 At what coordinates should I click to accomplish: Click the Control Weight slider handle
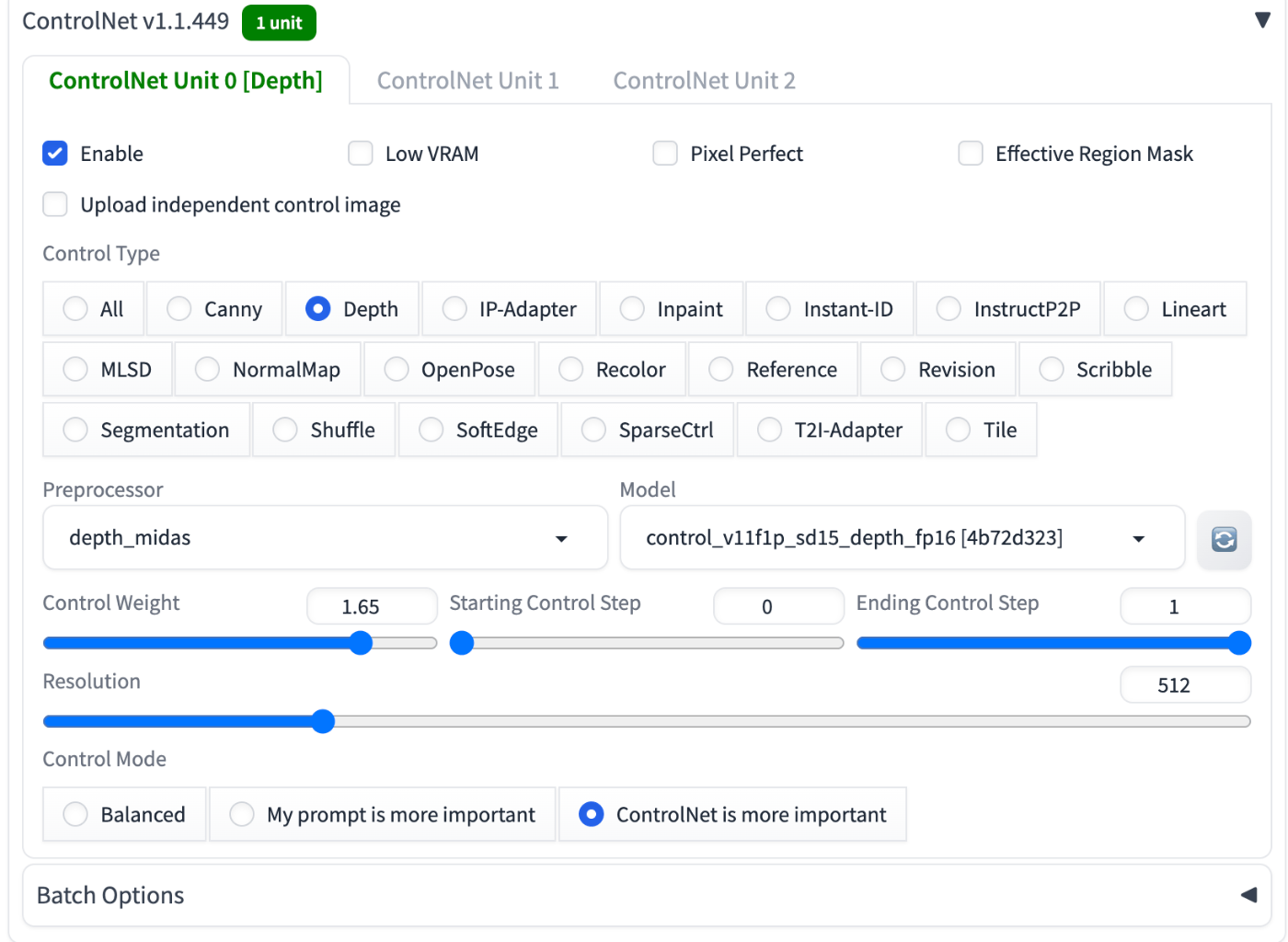point(361,643)
